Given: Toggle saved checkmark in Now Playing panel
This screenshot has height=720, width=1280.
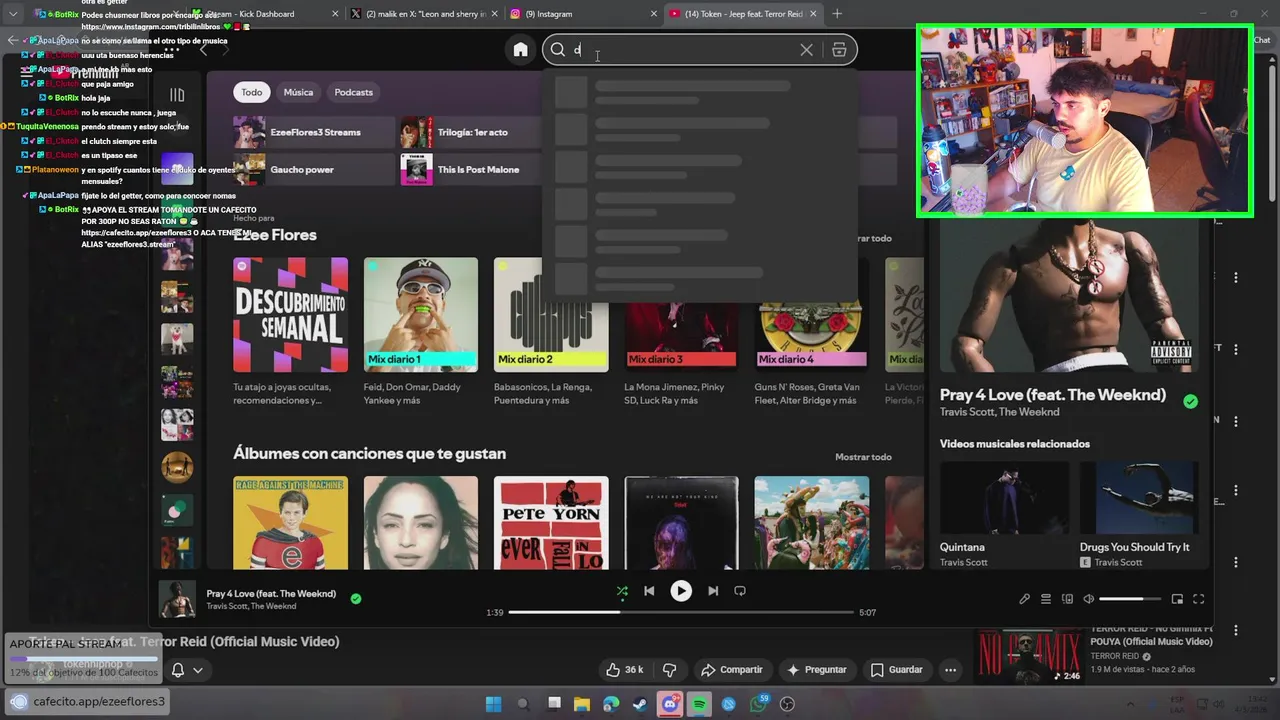Looking at the screenshot, I should pos(1190,401).
